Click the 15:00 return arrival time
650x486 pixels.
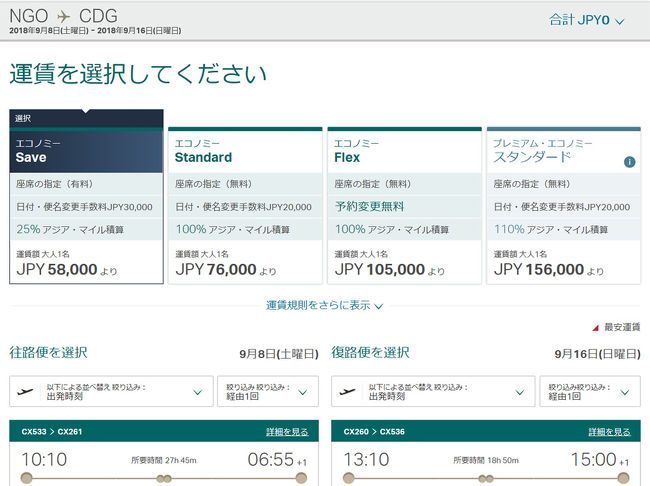coord(594,459)
